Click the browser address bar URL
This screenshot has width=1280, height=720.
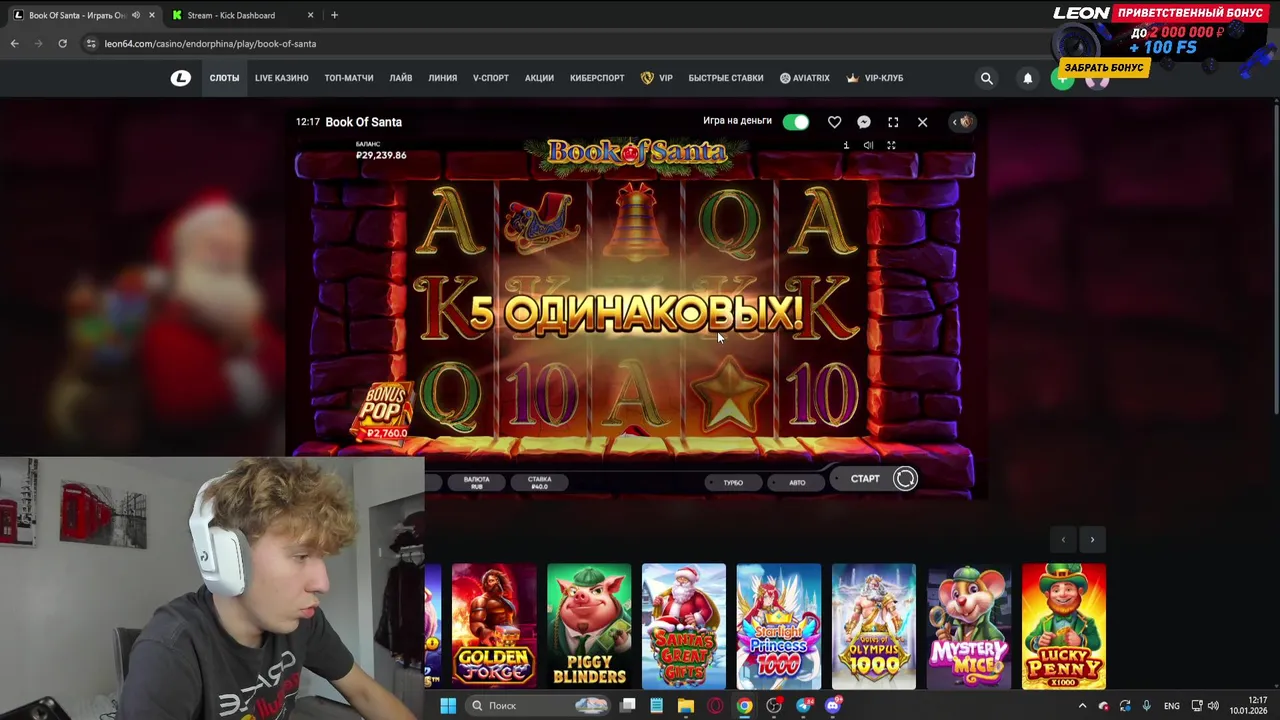210,44
